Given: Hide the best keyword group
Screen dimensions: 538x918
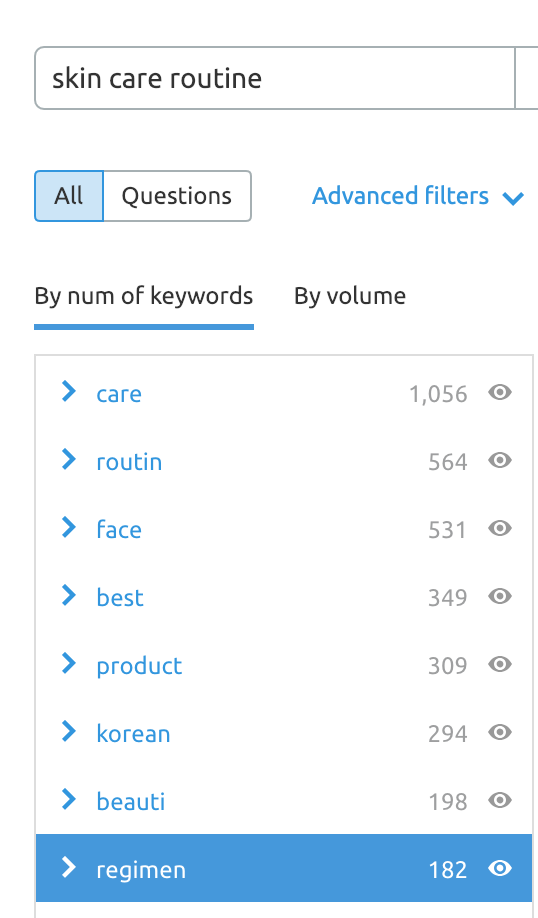Looking at the screenshot, I should tap(500, 597).
